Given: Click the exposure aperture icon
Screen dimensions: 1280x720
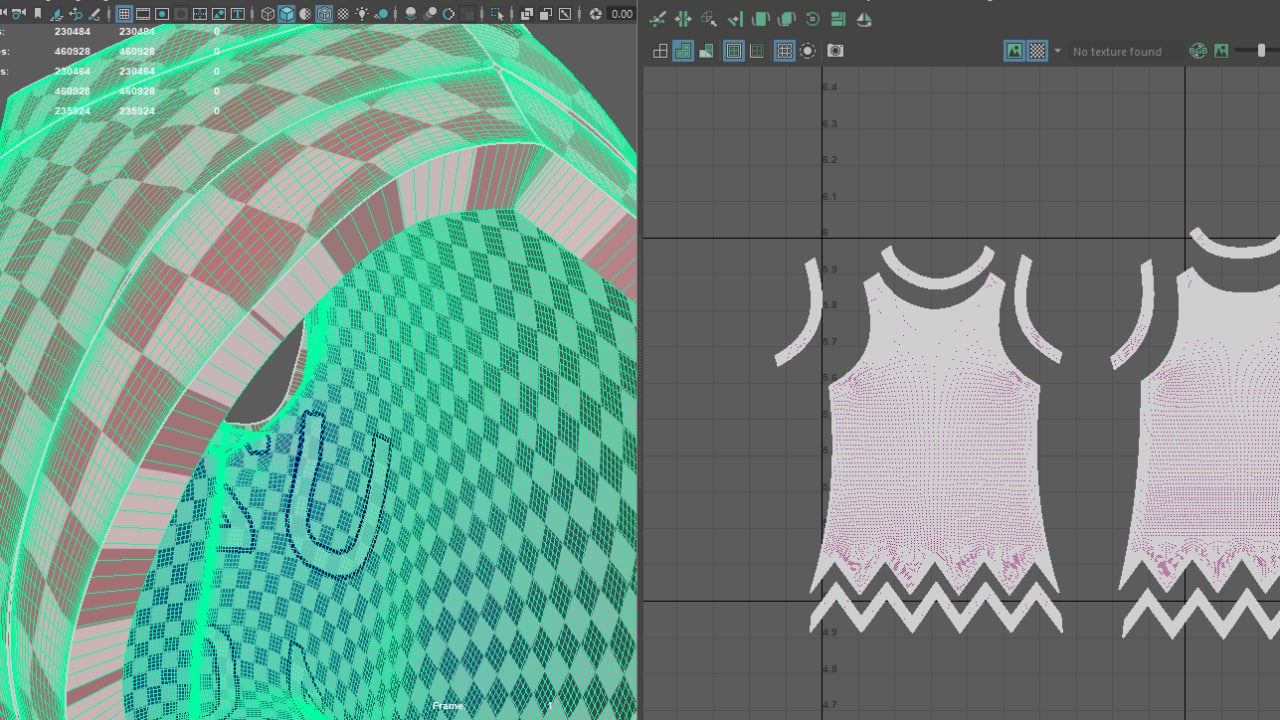Looking at the screenshot, I should coord(595,14).
